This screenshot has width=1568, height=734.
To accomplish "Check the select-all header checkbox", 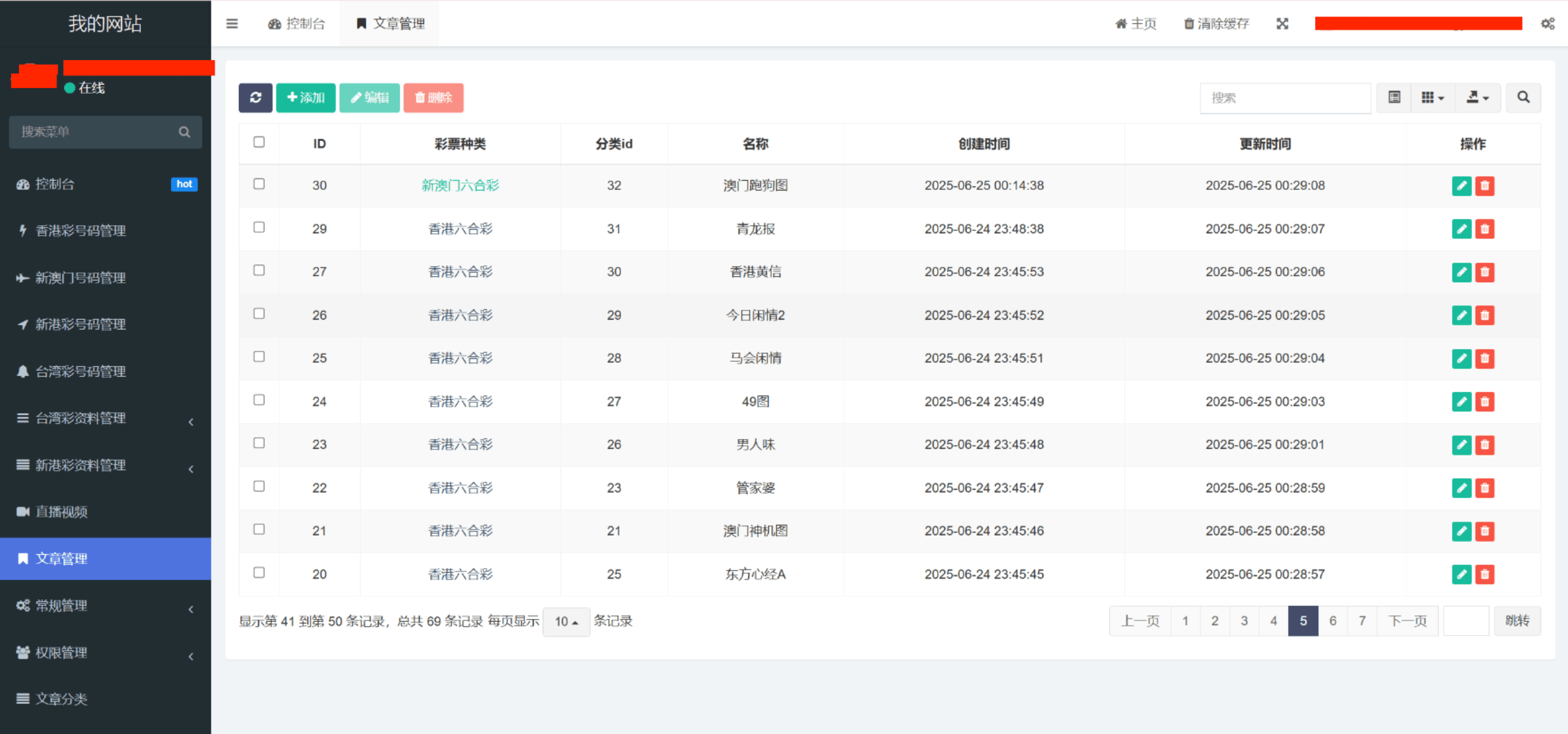I will [x=259, y=142].
